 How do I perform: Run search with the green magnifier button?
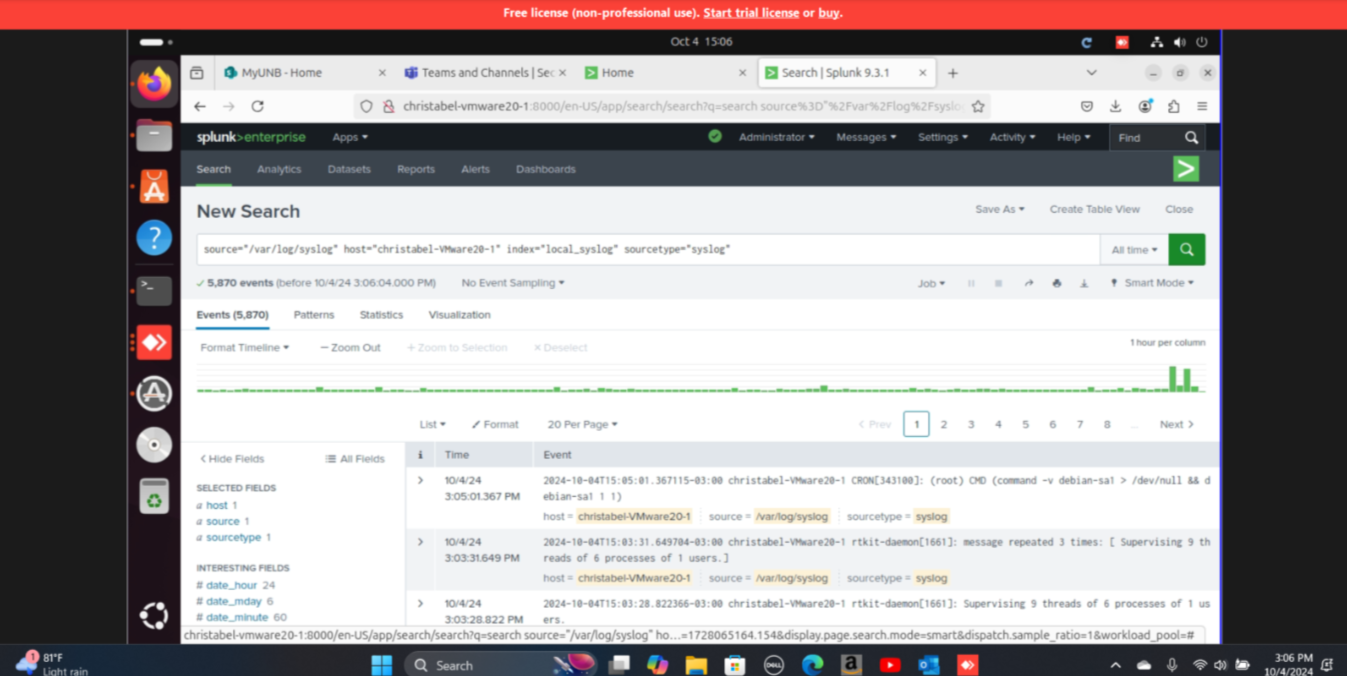click(x=1186, y=249)
